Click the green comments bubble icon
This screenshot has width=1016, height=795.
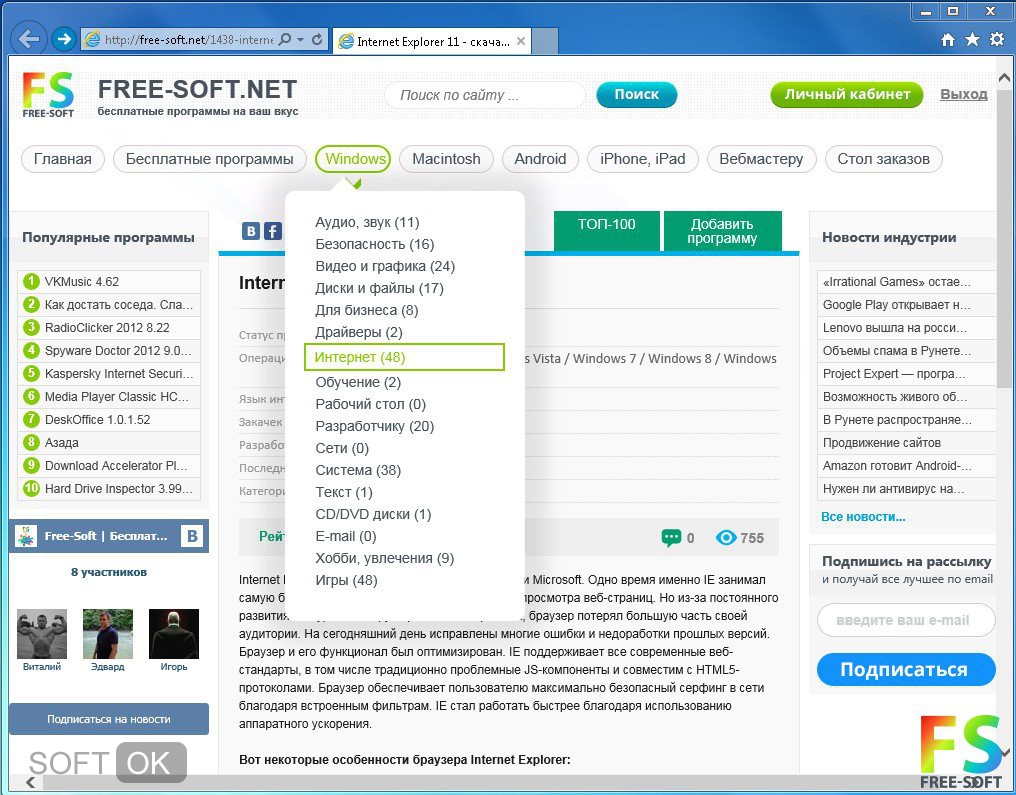[x=671, y=538]
